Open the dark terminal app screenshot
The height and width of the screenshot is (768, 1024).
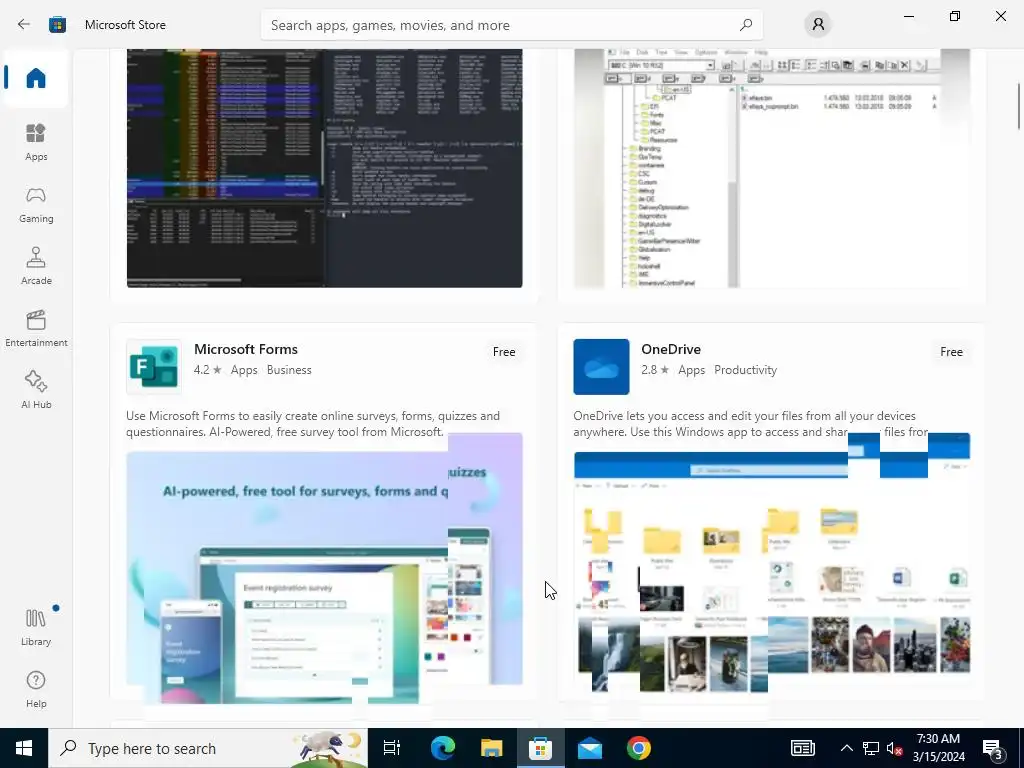pyautogui.click(x=324, y=168)
